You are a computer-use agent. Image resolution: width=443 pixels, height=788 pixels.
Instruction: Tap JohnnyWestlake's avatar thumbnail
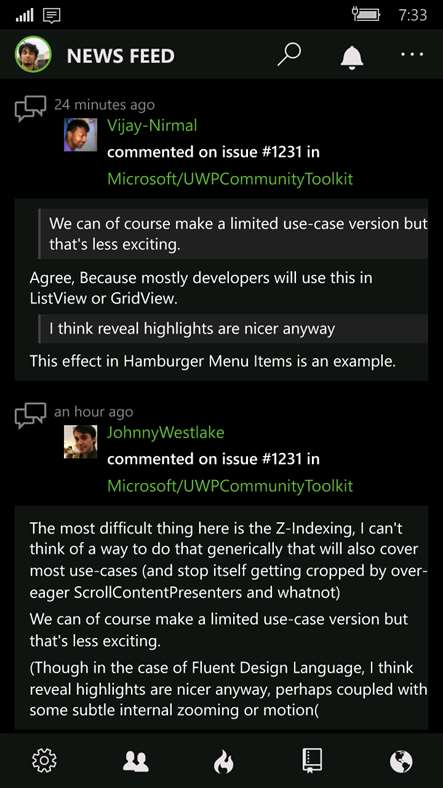click(x=80, y=442)
